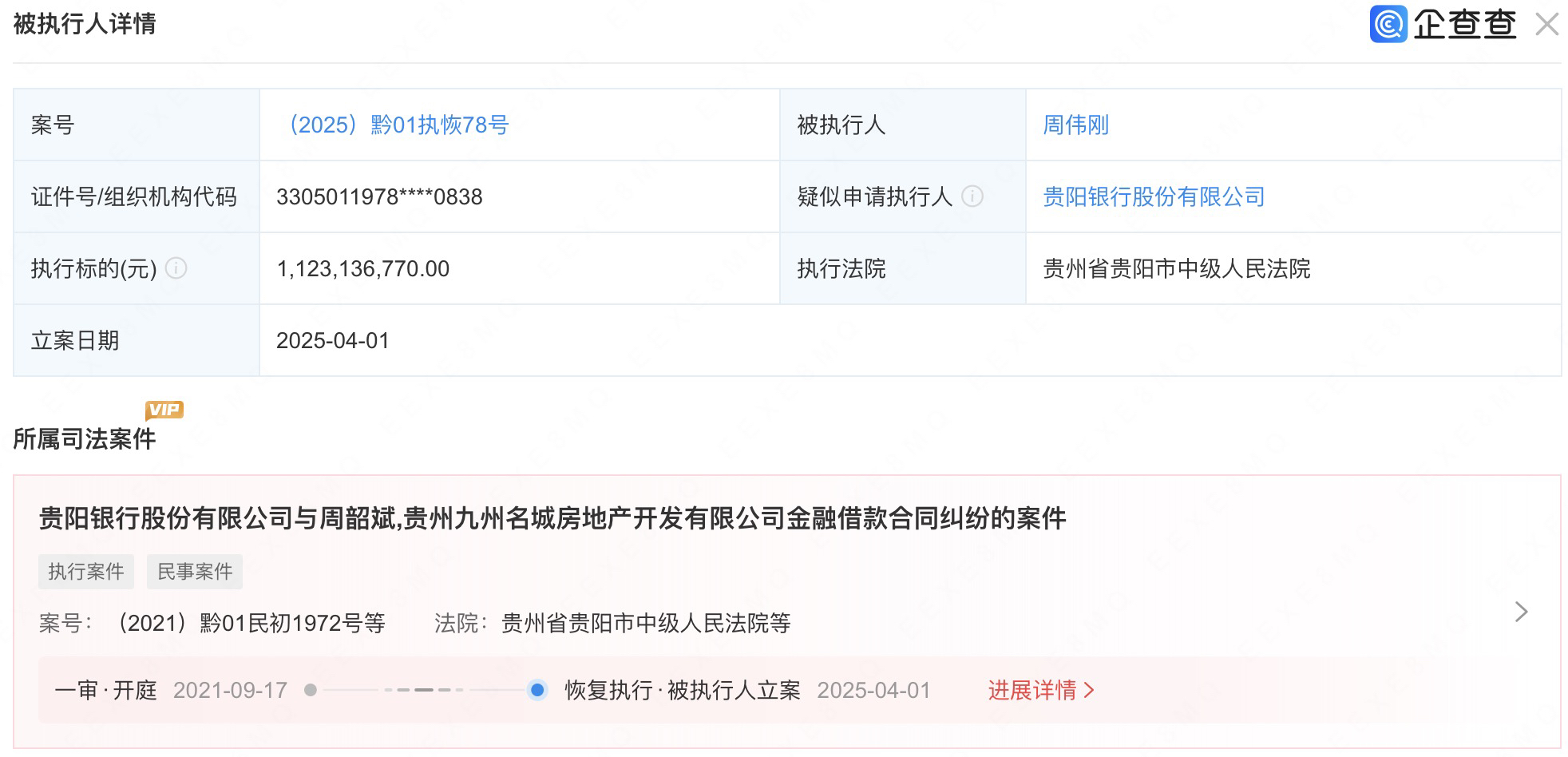Click 进展详情 link

(x=1040, y=690)
